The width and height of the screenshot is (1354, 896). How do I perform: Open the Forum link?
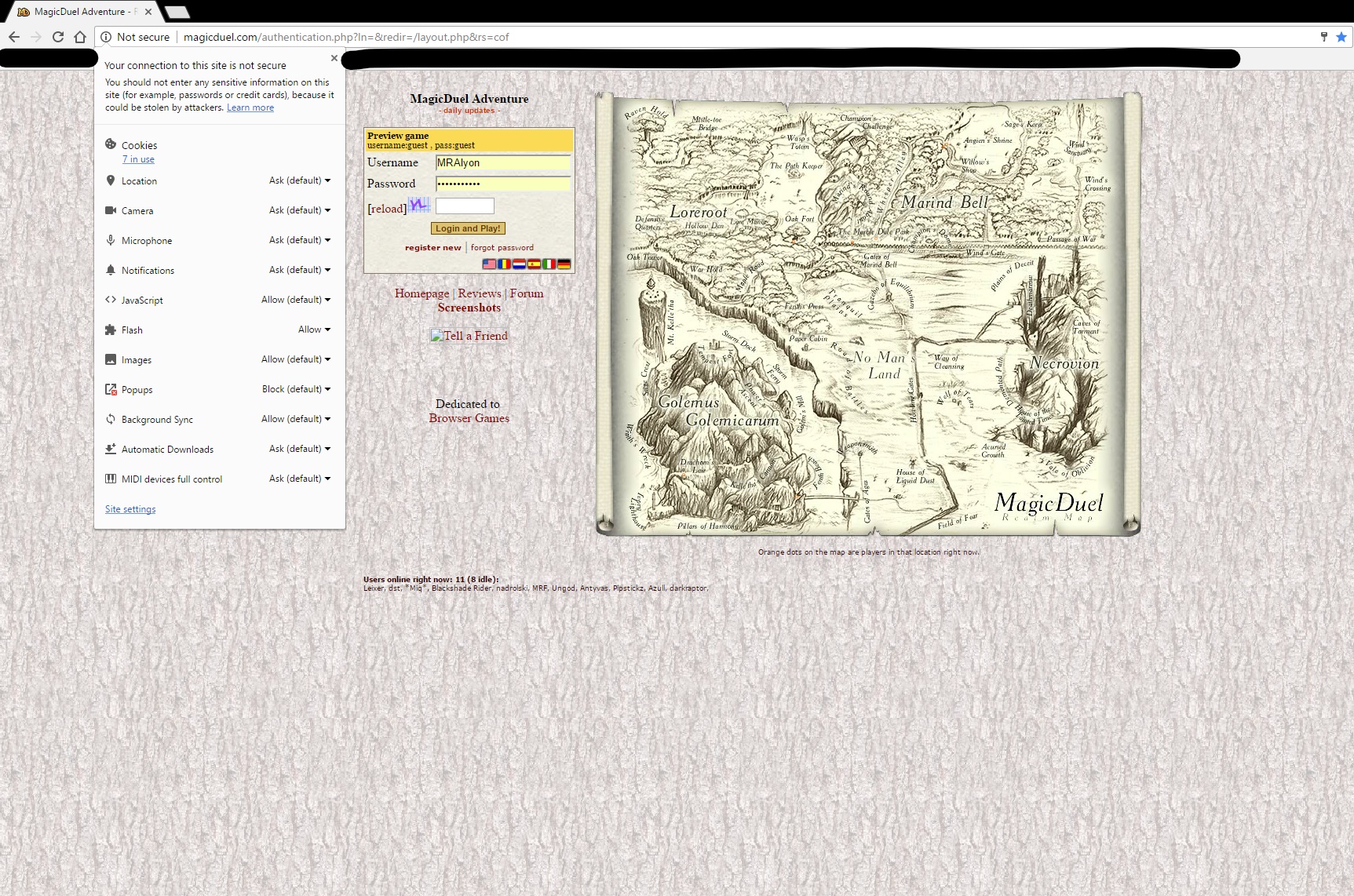527,293
